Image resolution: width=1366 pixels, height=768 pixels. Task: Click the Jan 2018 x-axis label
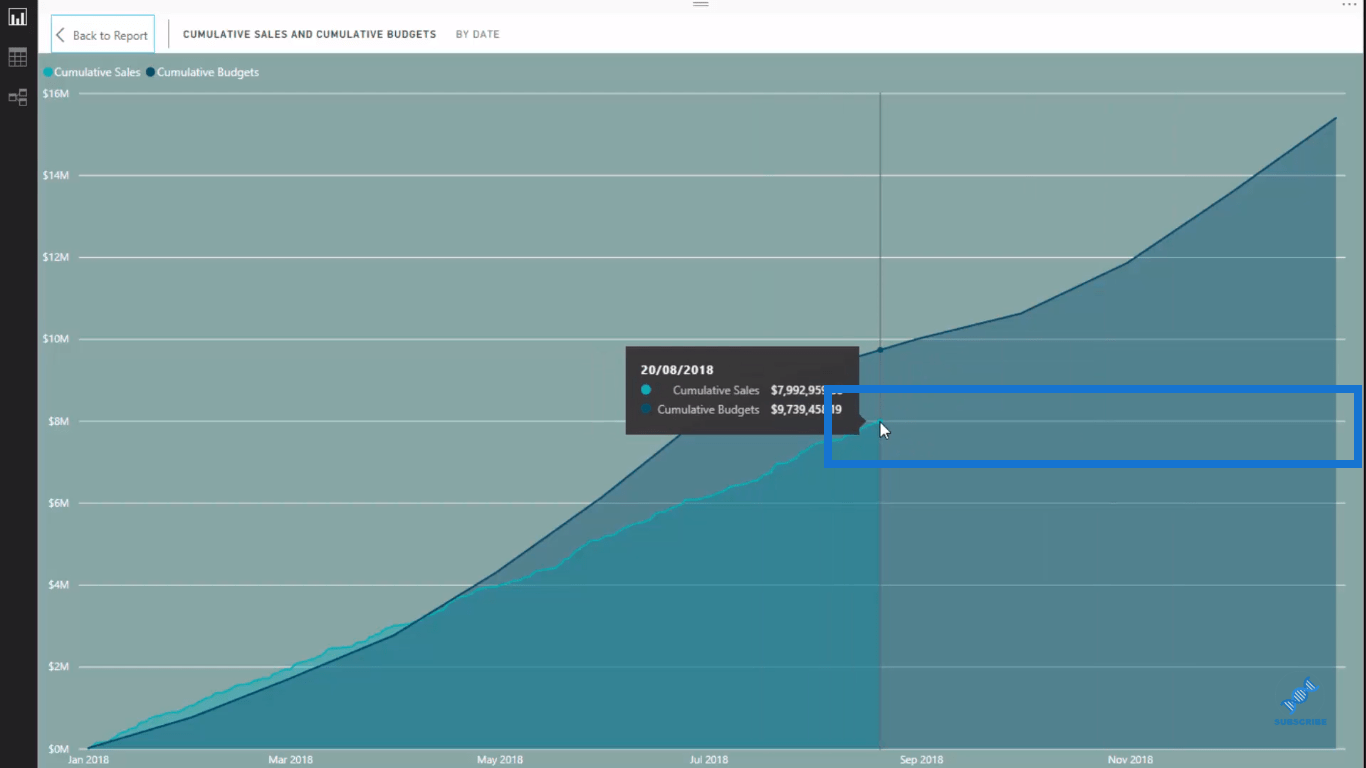[x=88, y=760]
